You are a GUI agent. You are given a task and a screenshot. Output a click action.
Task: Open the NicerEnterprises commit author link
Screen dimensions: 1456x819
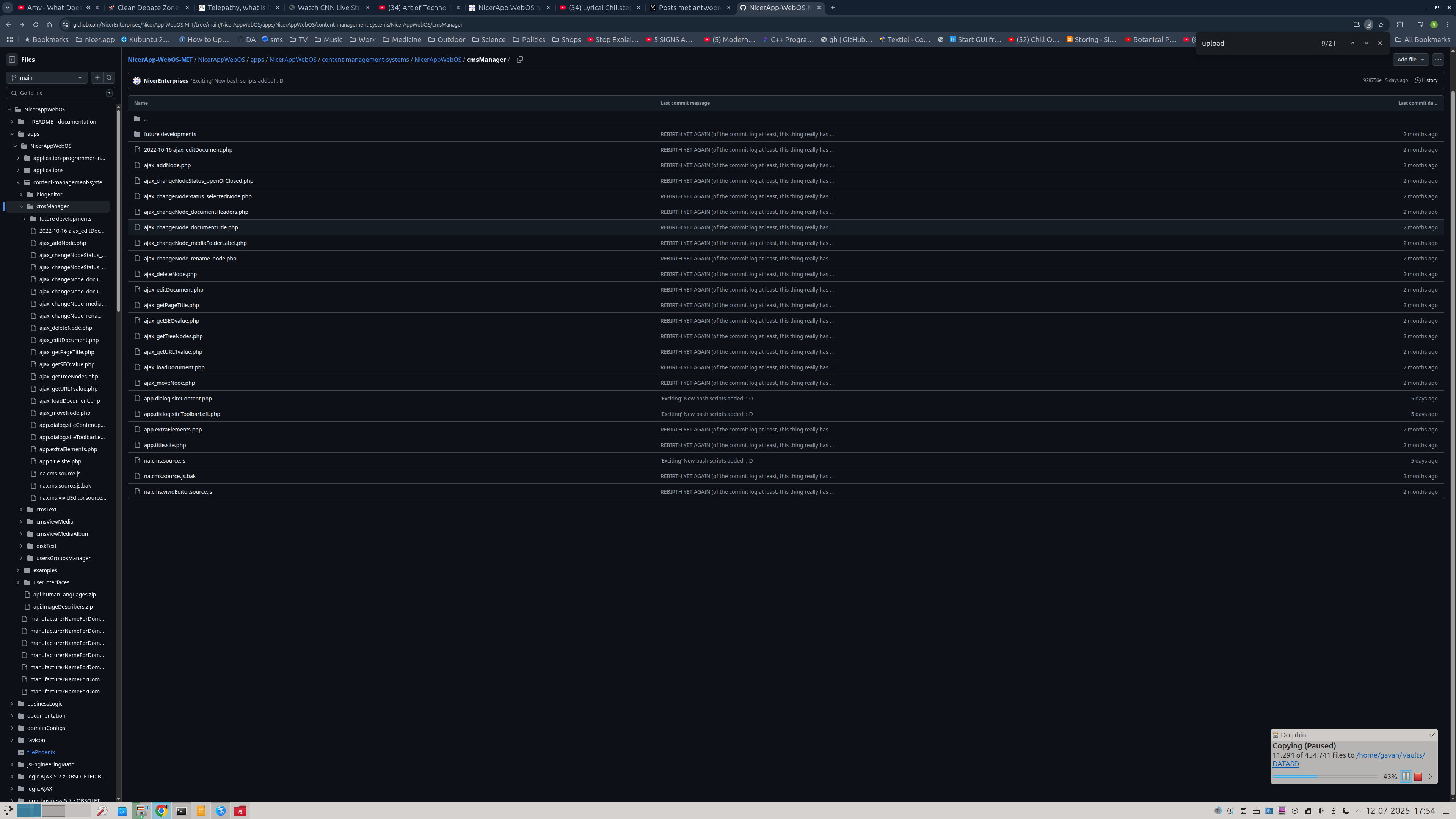(166, 81)
